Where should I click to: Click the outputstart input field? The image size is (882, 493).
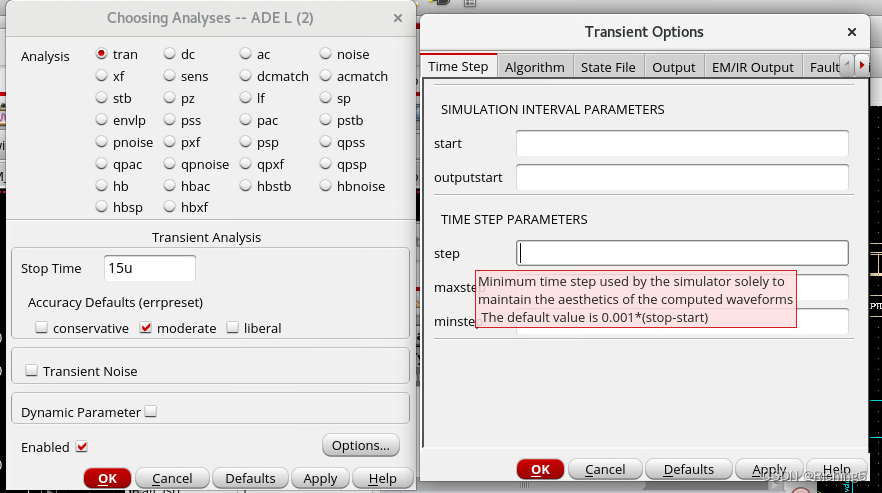pyautogui.click(x=682, y=178)
